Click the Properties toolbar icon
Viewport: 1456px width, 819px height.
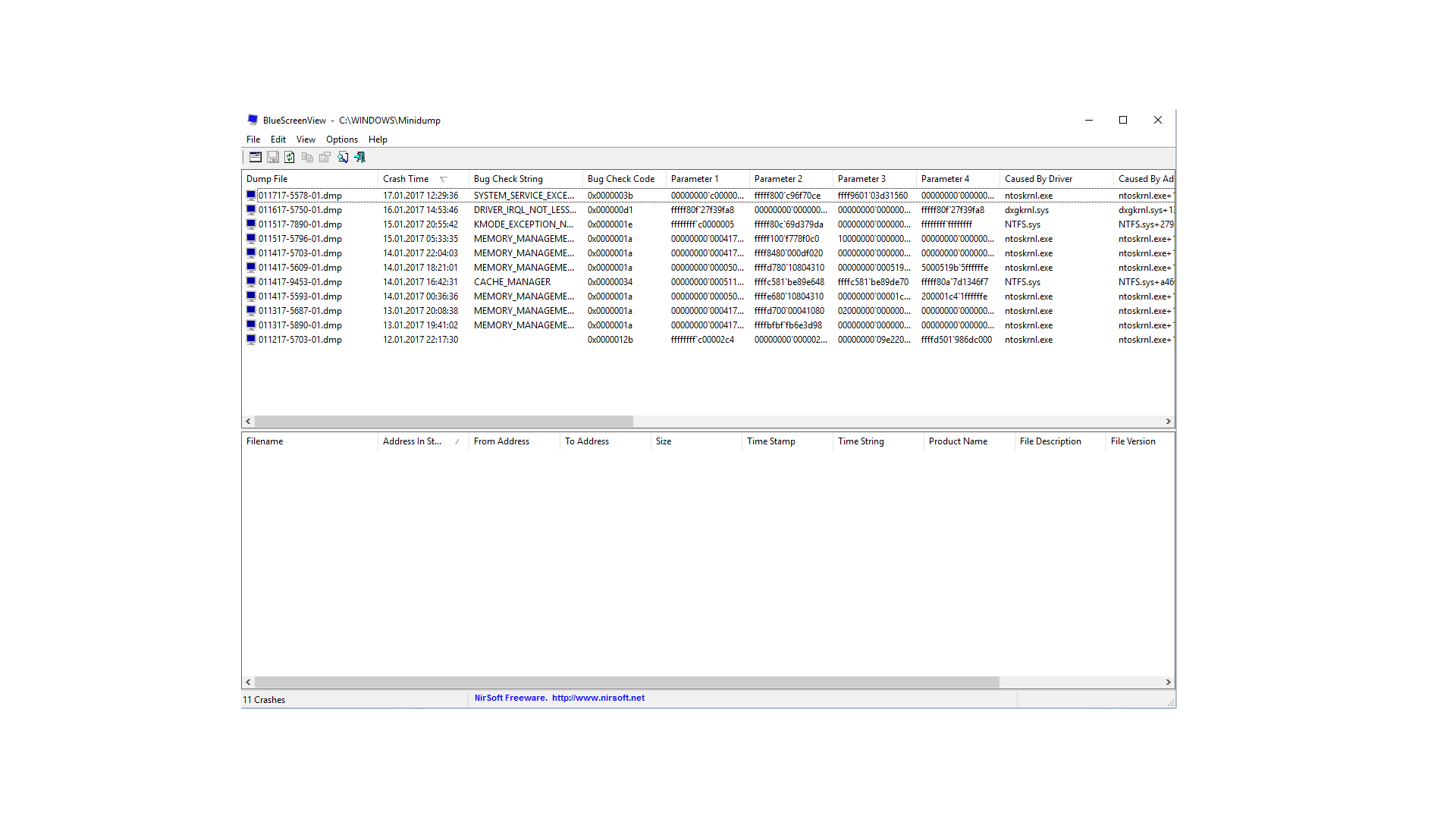pyautogui.click(x=325, y=157)
